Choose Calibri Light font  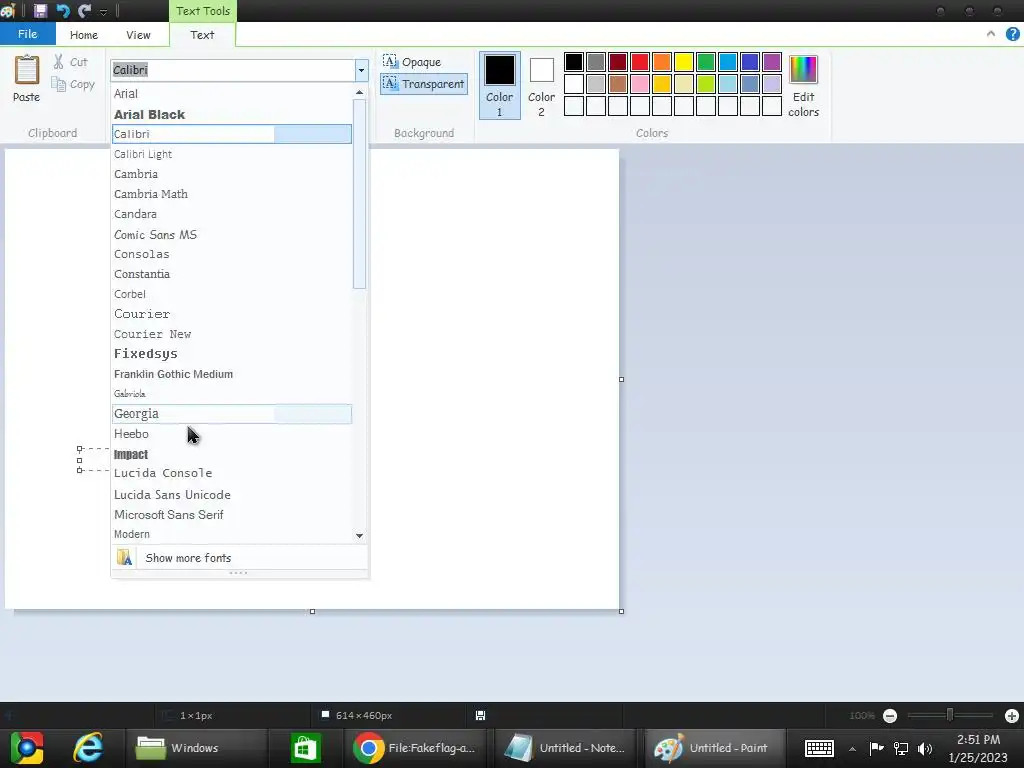(x=232, y=154)
